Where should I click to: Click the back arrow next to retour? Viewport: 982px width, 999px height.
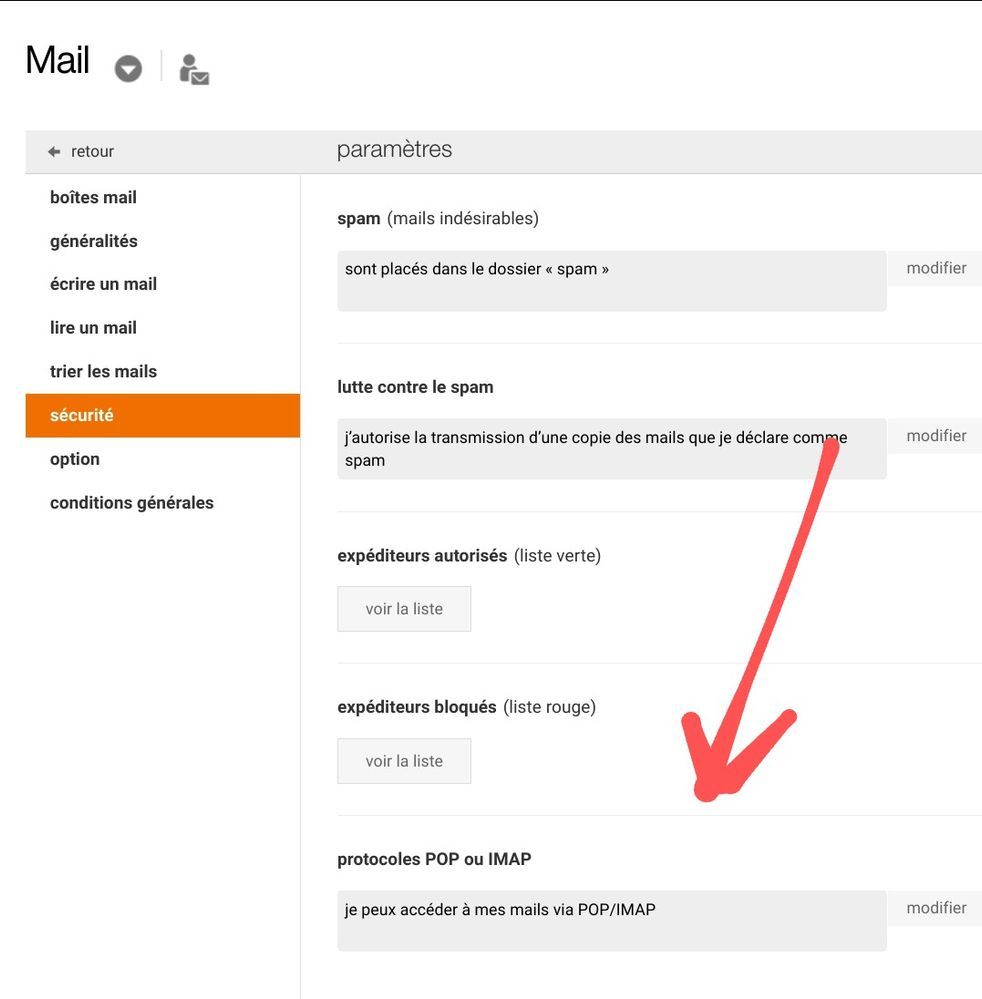pos(51,149)
